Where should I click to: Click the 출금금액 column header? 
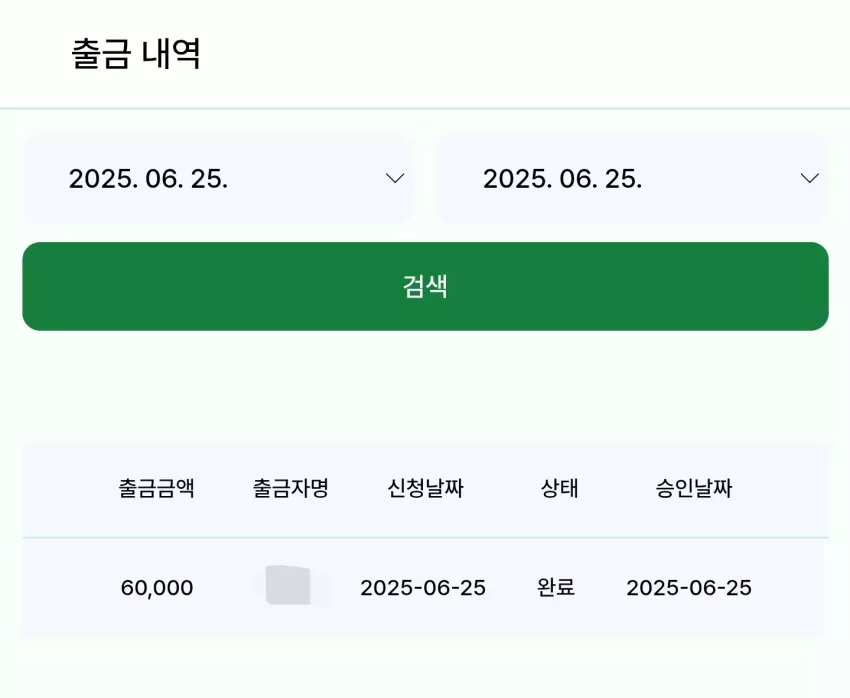[157, 488]
